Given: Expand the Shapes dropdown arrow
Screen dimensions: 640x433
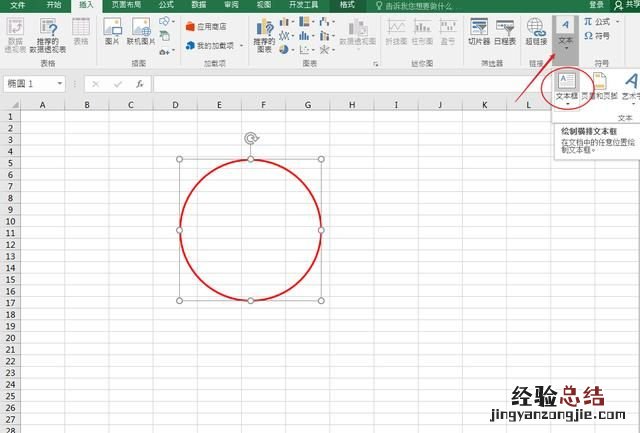Looking at the screenshot, I should tap(174, 21).
